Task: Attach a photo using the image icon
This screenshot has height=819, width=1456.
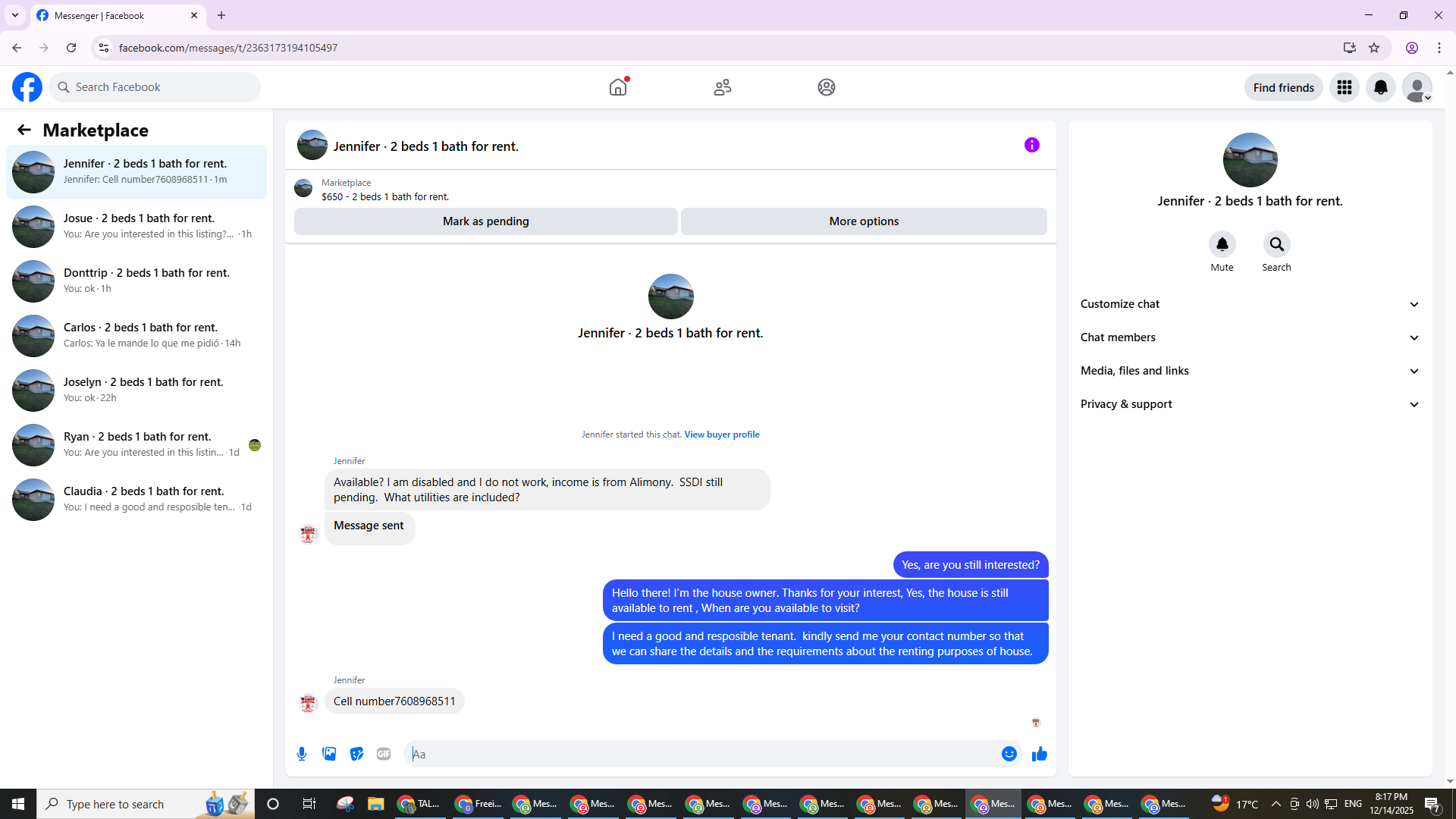Action: (x=329, y=754)
